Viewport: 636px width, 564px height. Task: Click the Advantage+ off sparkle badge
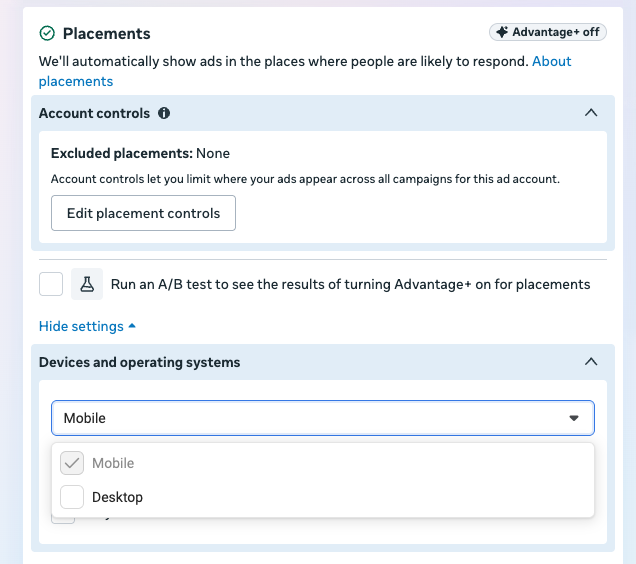click(x=548, y=32)
